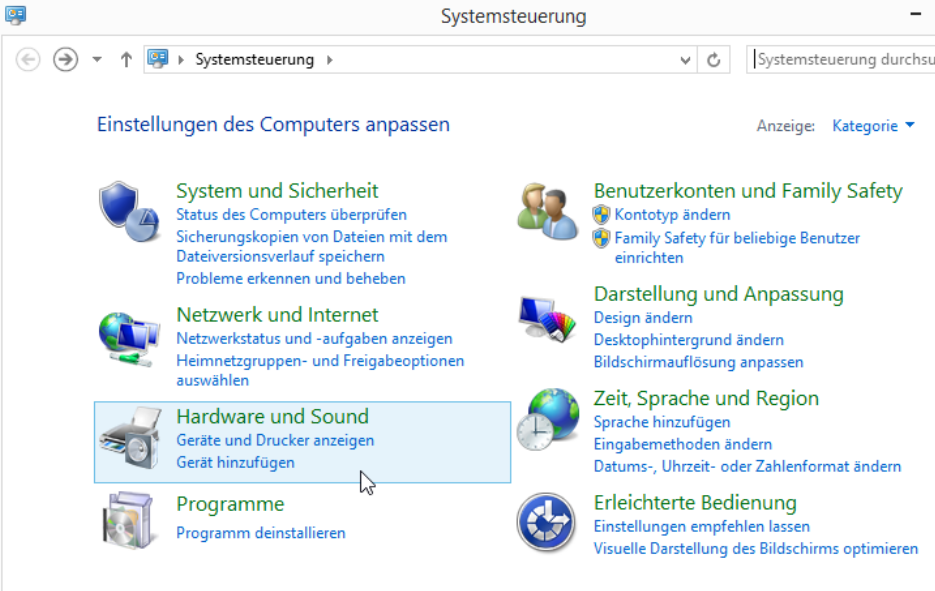The width and height of the screenshot is (935, 591).
Task: Click Status des Computers überprüfen
Action: 292,215
